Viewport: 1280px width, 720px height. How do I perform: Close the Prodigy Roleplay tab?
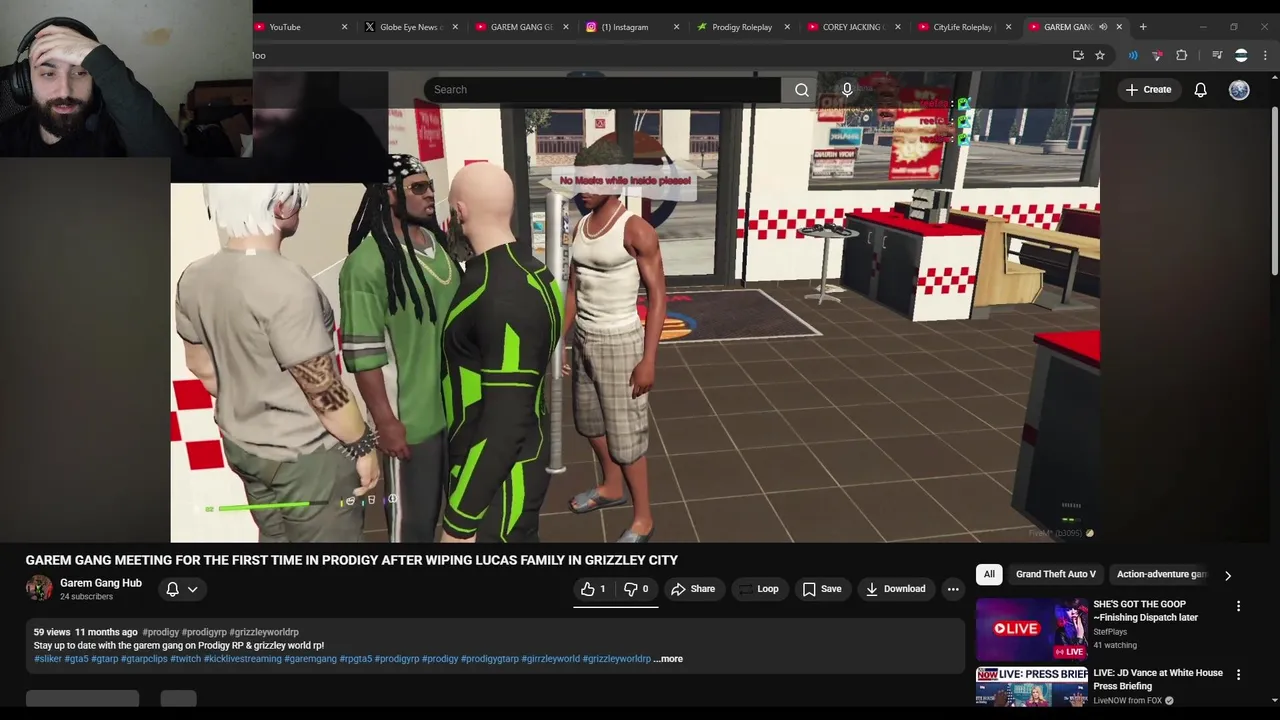(x=787, y=27)
